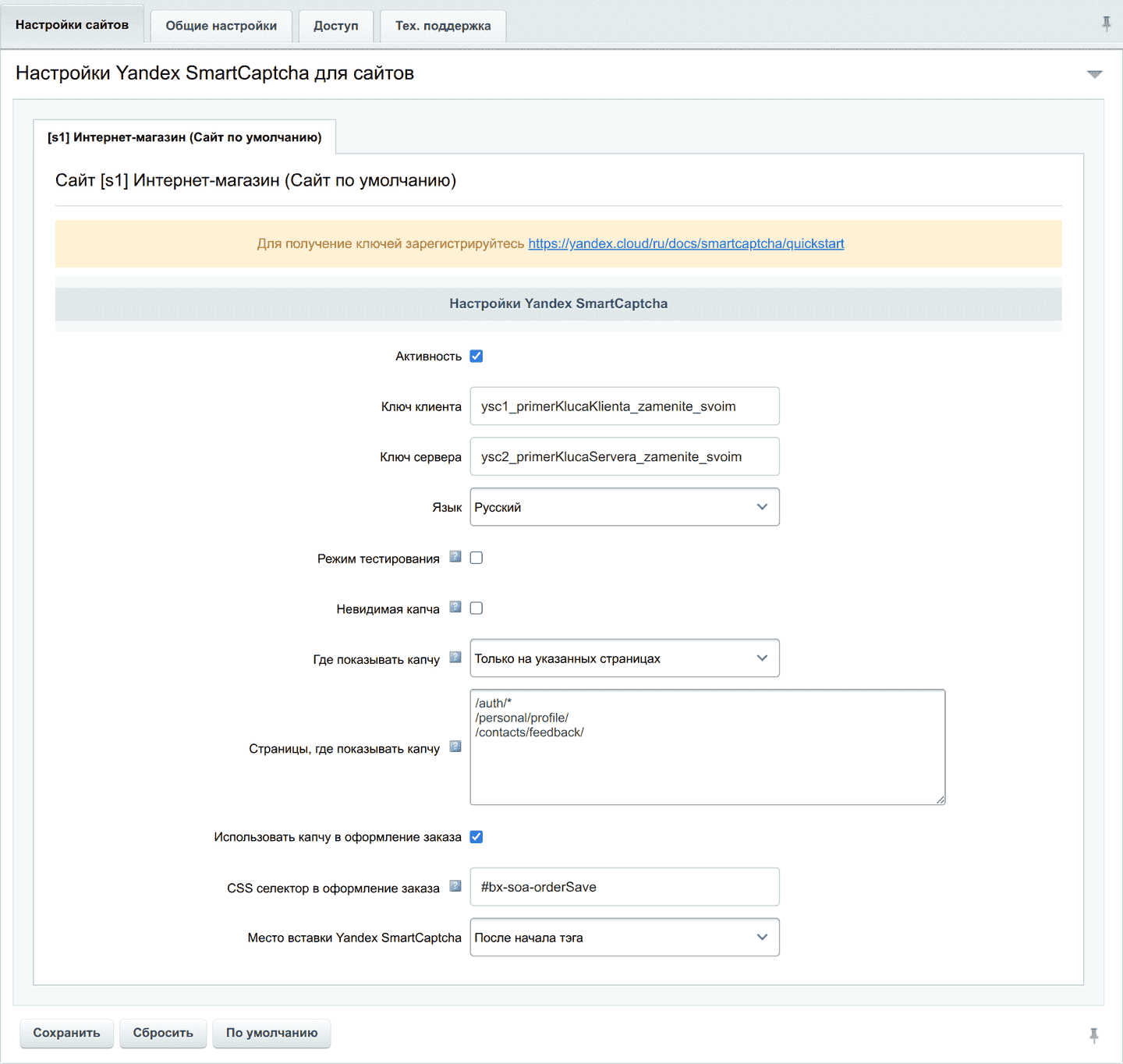Focus the Ключ сервера input field
Screen dimensions: 1123x1064
point(625,457)
